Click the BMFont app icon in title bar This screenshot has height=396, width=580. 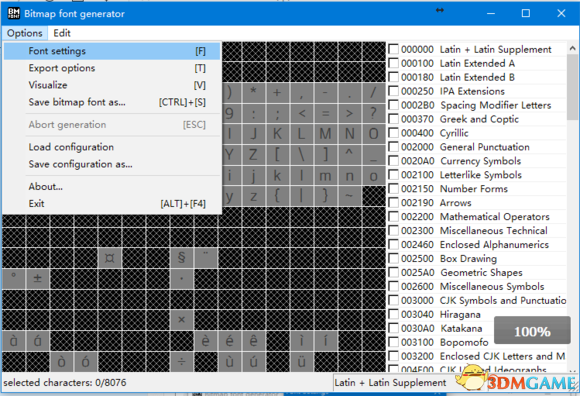[14, 13]
